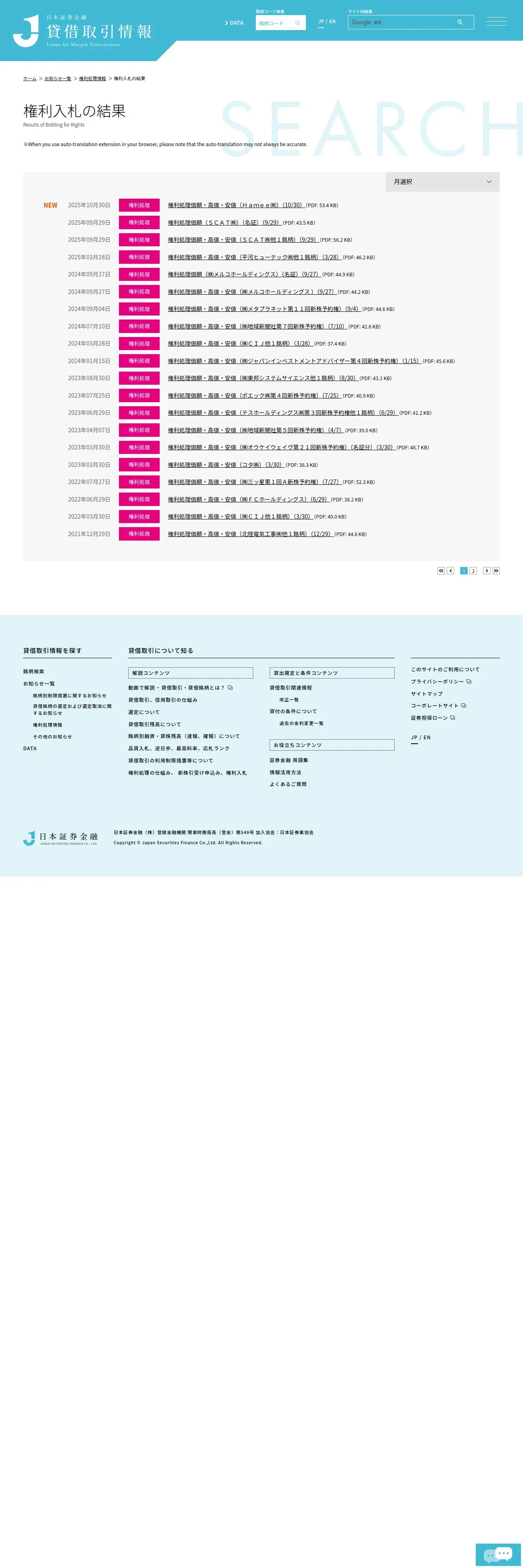Open 銘柄検索 in the footer
523x1568 pixels.
point(33,672)
